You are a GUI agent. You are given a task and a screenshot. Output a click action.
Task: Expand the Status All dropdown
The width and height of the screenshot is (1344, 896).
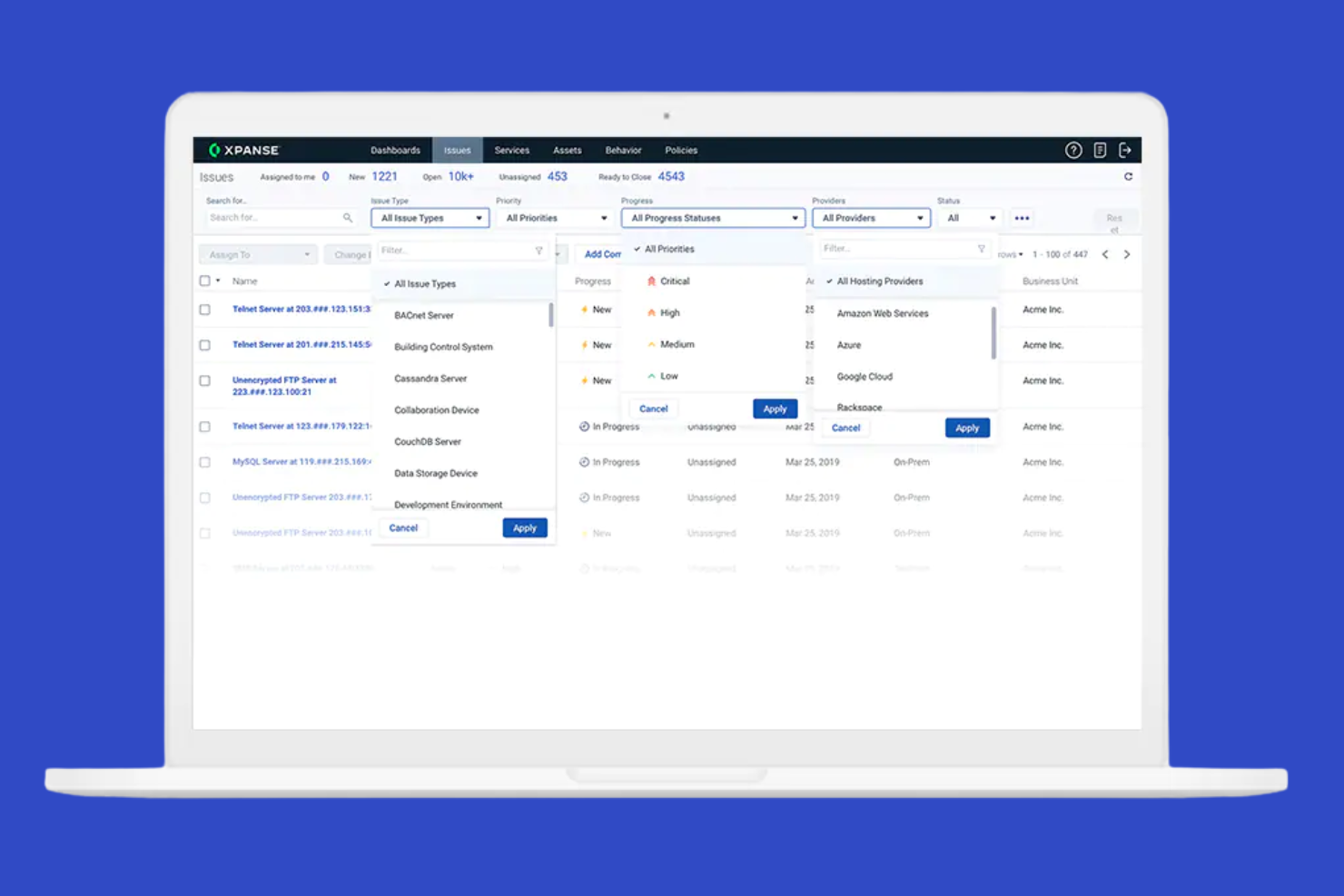[x=969, y=218]
